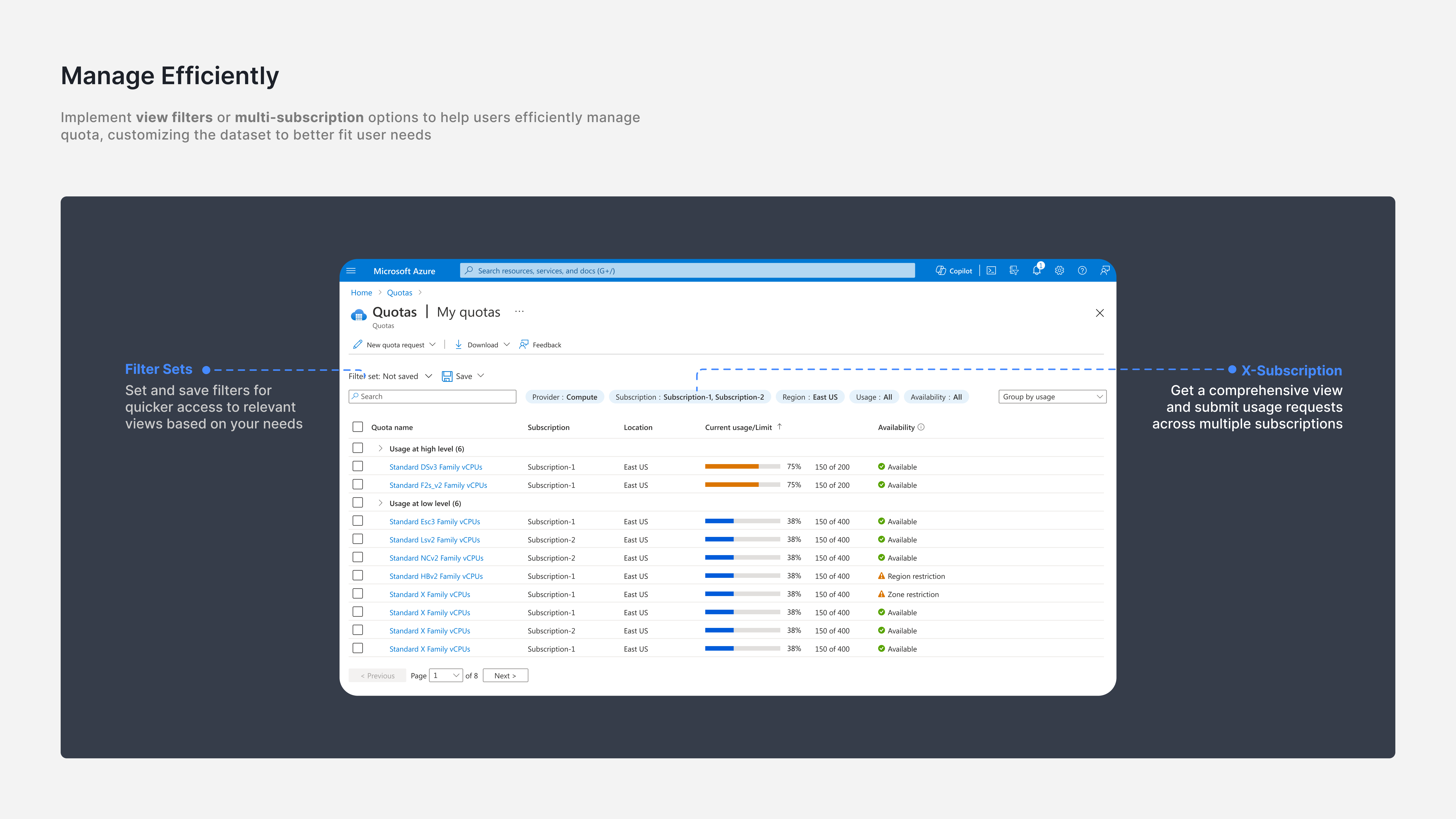The width and height of the screenshot is (1456, 819).
Task: Click the Availability info icon in column header
Action: pyautogui.click(x=921, y=427)
